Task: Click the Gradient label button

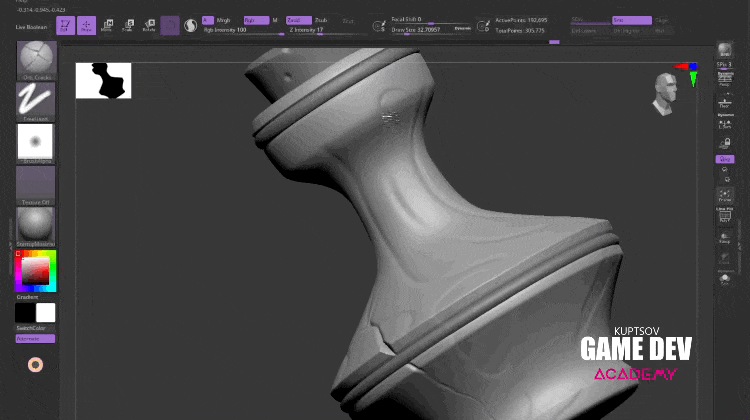Action: (27, 297)
